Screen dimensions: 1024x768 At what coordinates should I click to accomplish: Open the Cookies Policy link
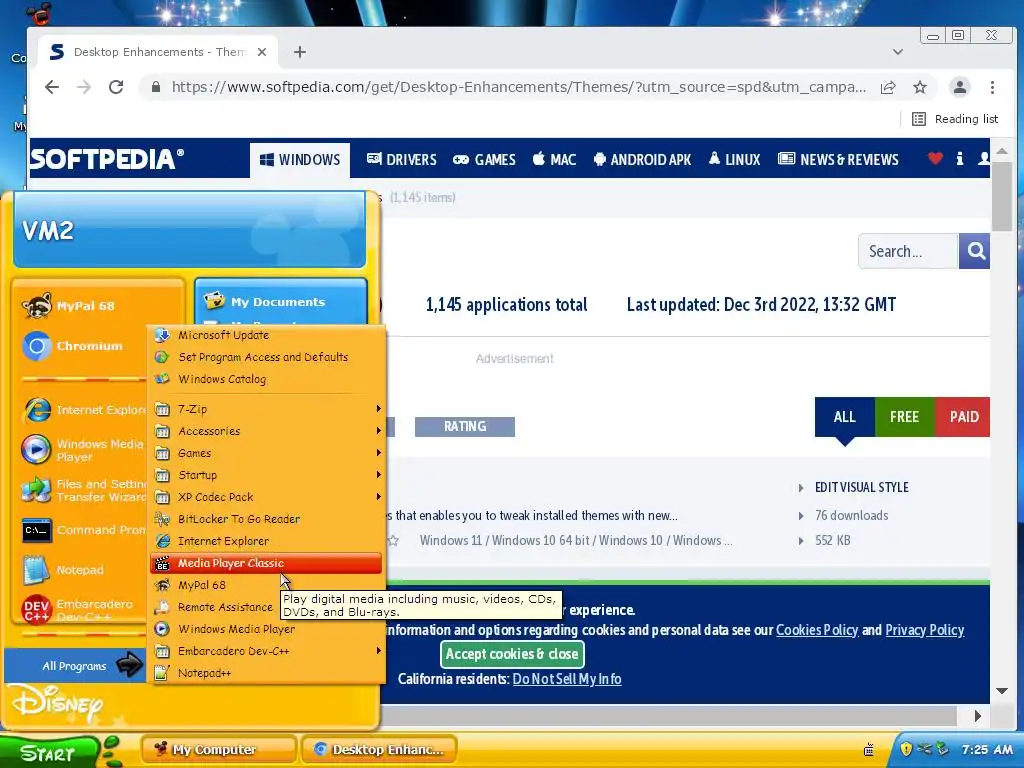tap(817, 630)
